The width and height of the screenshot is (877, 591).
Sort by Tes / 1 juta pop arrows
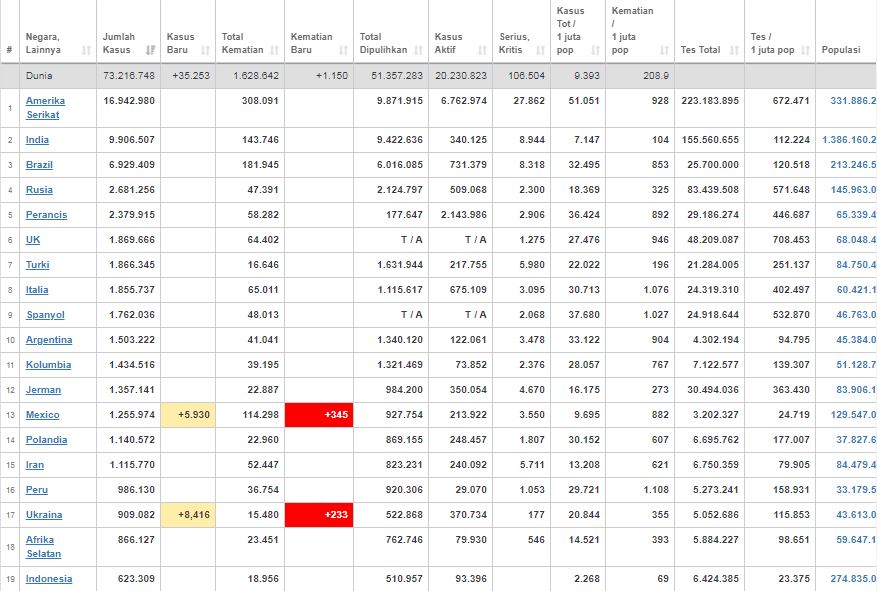pyautogui.click(x=806, y=50)
